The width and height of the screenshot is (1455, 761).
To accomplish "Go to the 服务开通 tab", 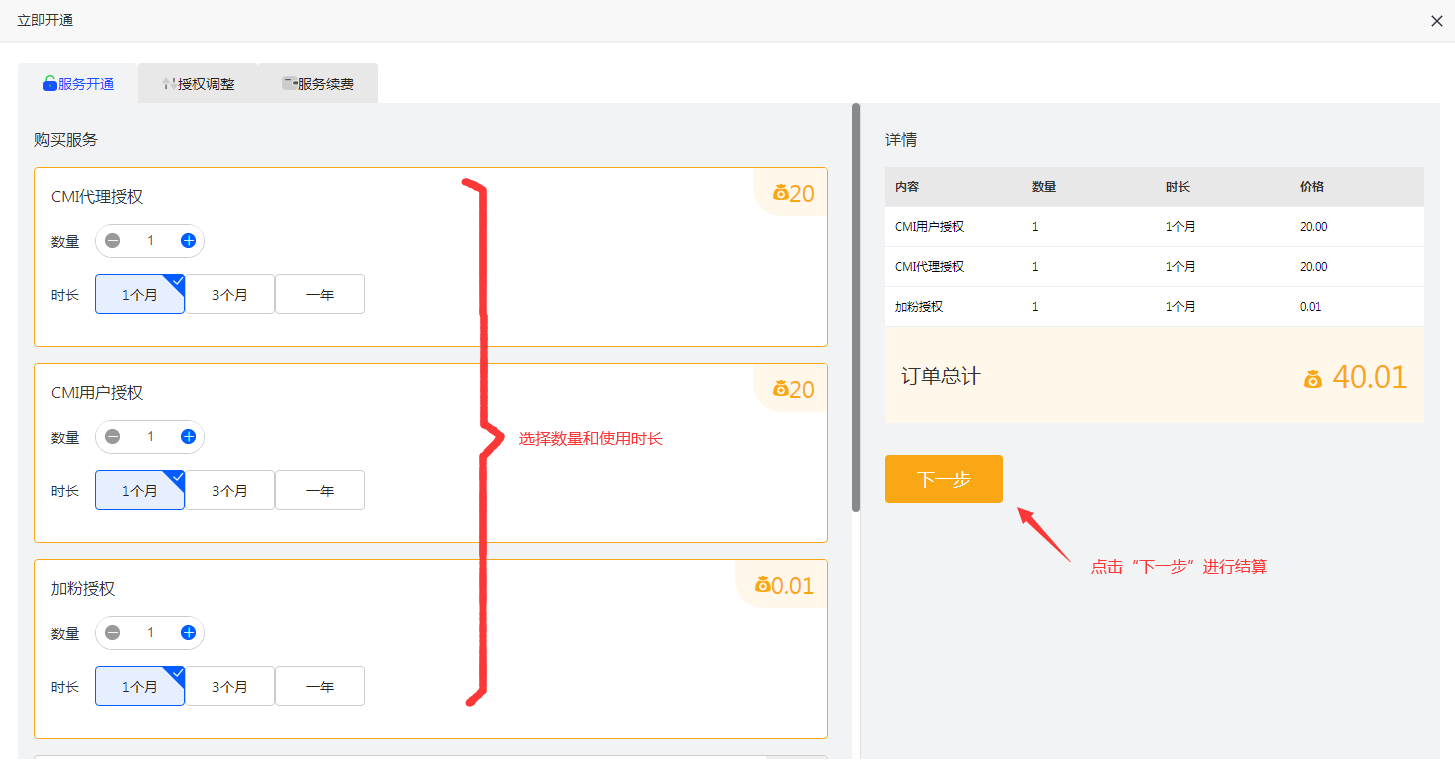I will 78,84.
